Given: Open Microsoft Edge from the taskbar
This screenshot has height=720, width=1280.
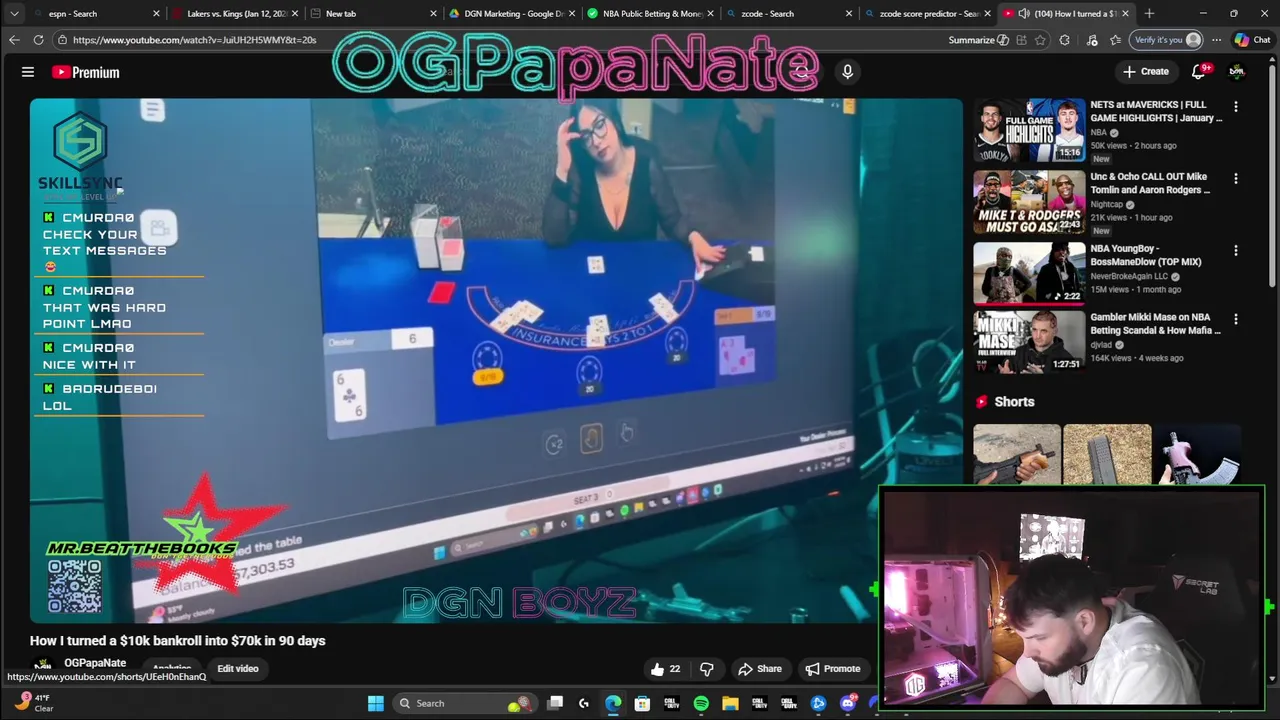Looking at the screenshot, I should (x=613, y=703).
